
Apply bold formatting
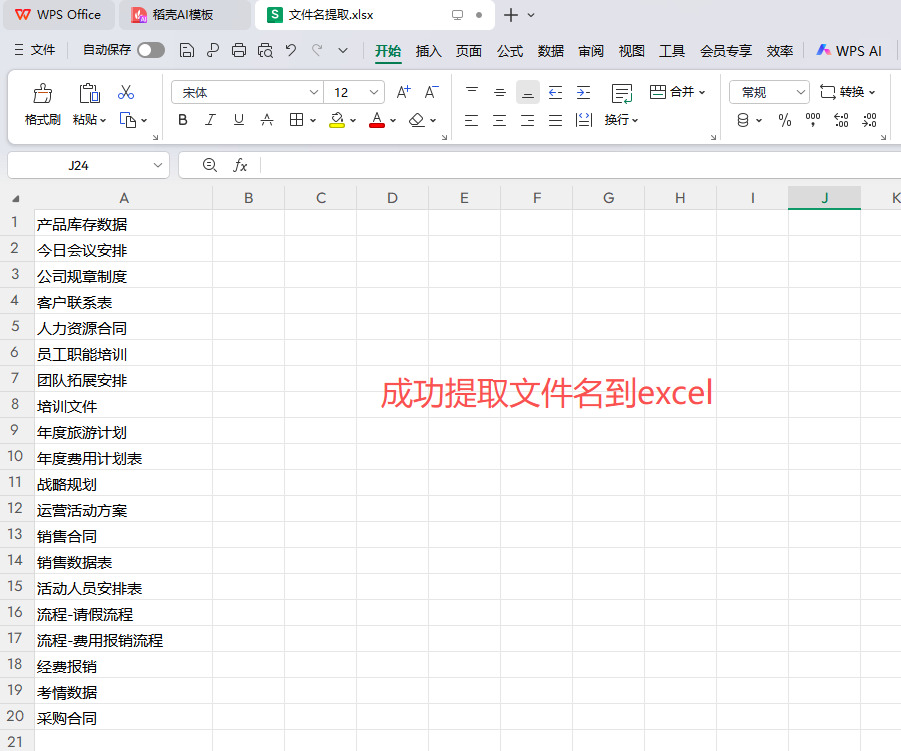point(183,120)
